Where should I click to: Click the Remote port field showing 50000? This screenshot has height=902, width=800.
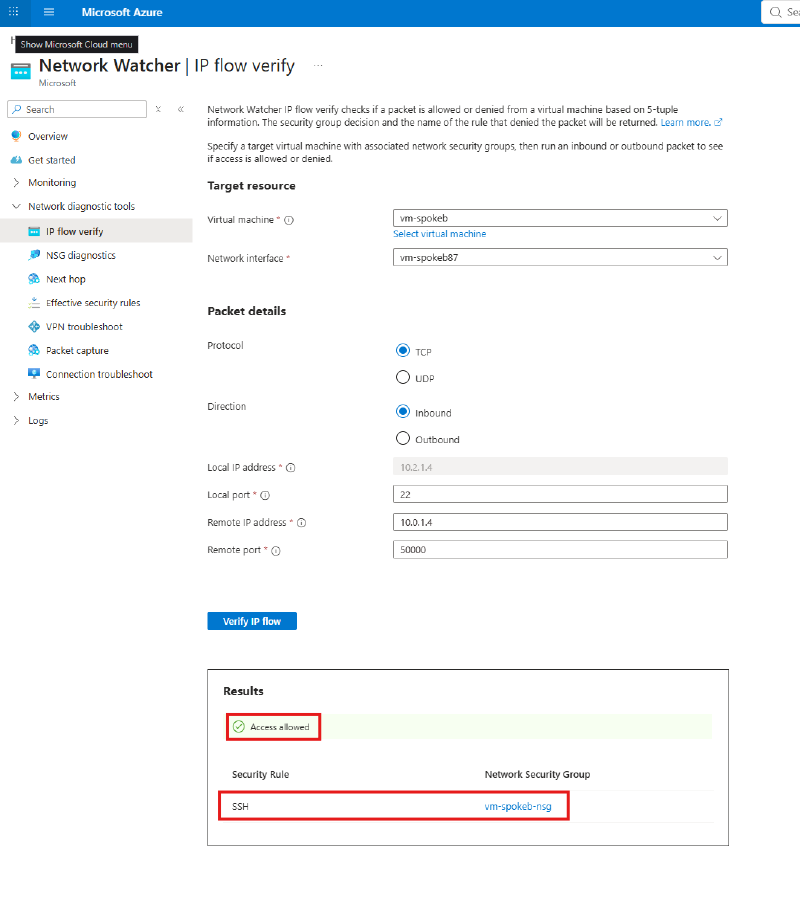560,549
